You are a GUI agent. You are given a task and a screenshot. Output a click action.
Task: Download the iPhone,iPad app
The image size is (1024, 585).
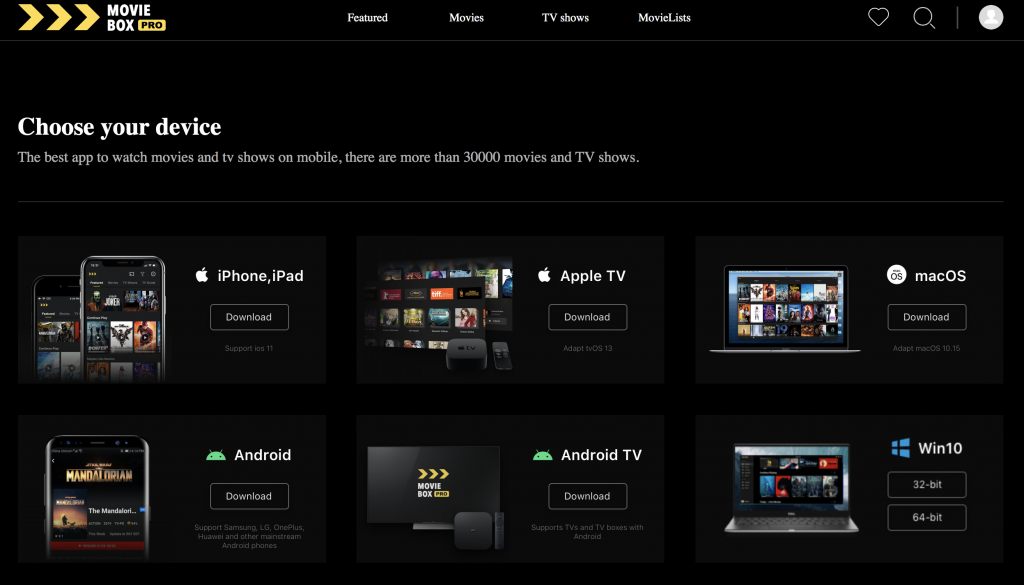(x=249, y=317)
